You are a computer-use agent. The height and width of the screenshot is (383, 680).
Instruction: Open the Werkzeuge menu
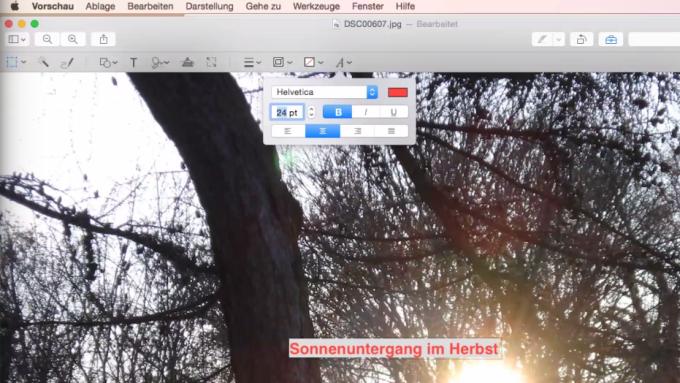click(x=316, y=6)
